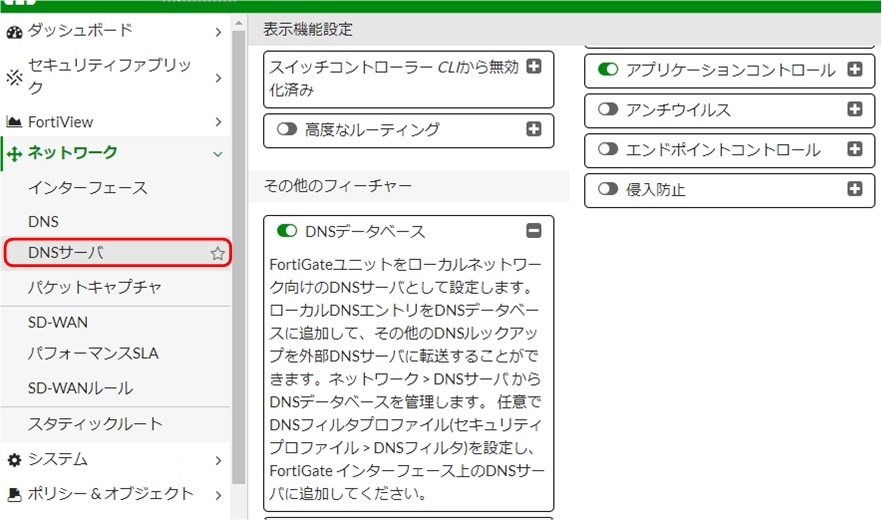Click the System gear icon
Screen dimensions: 882x520
point(14,460)
